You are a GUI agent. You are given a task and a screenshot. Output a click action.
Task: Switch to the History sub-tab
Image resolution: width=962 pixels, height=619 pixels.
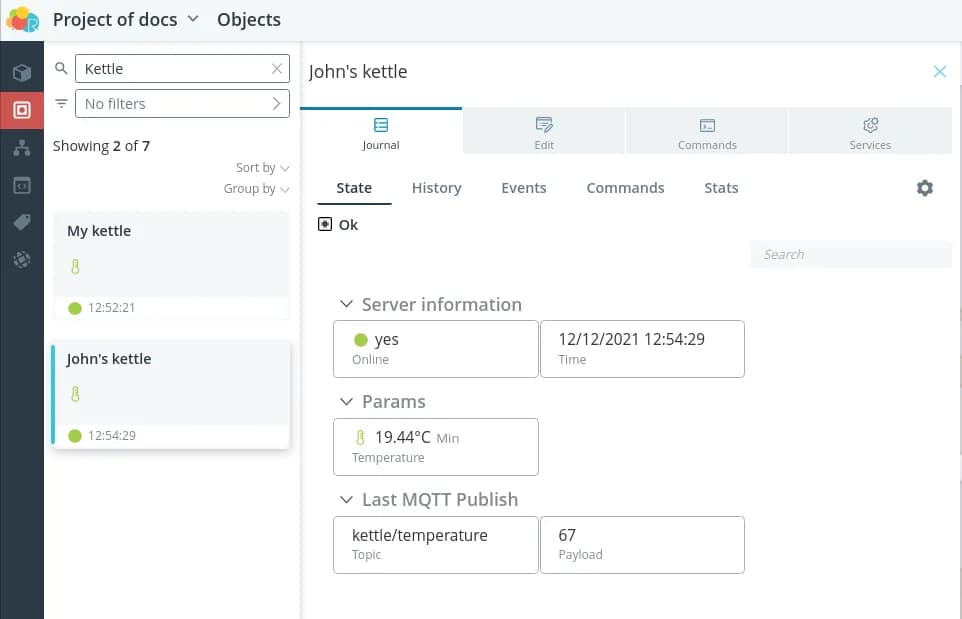pos(436,188)
